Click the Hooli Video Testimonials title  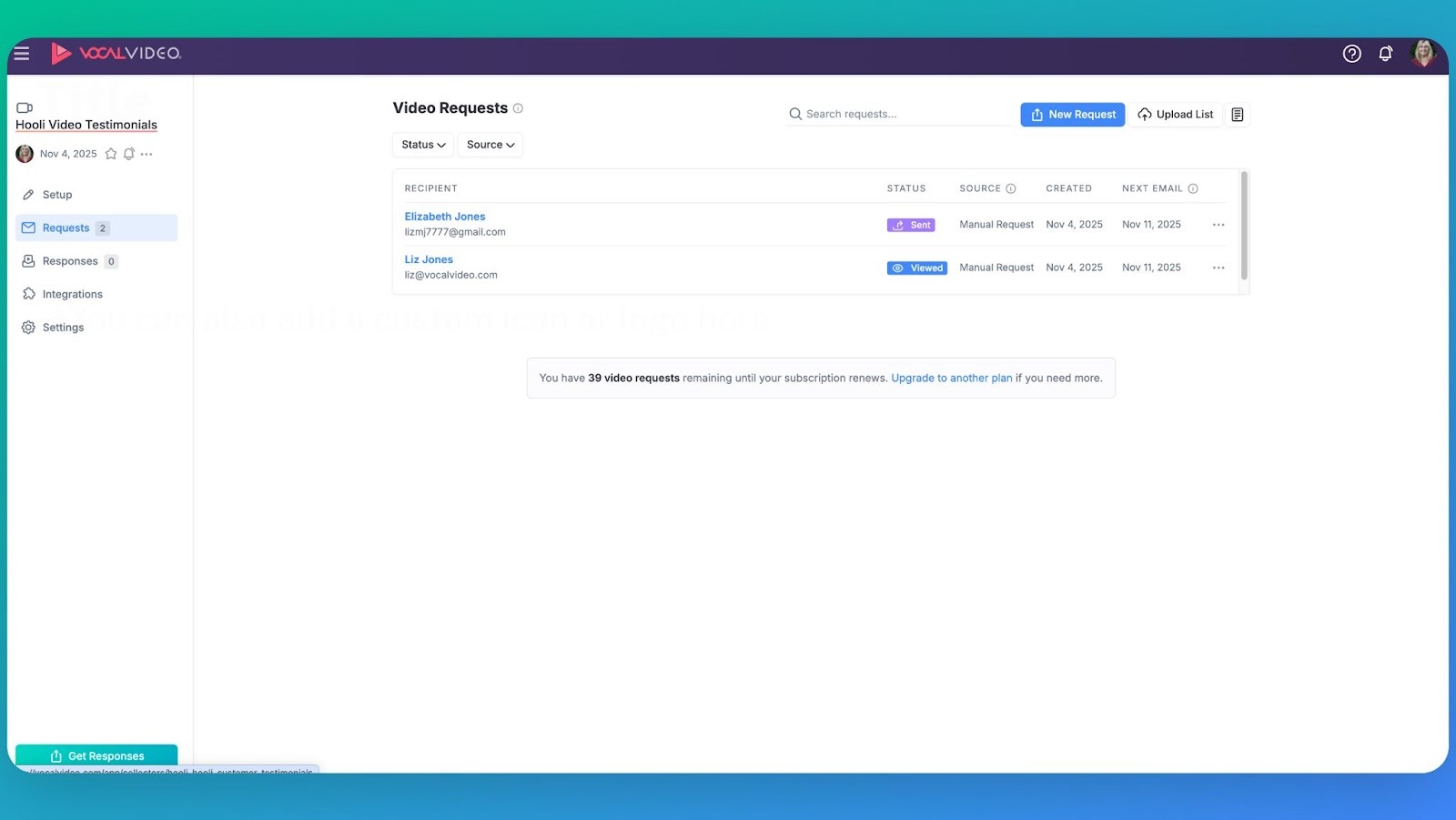(x=86, y=125)
